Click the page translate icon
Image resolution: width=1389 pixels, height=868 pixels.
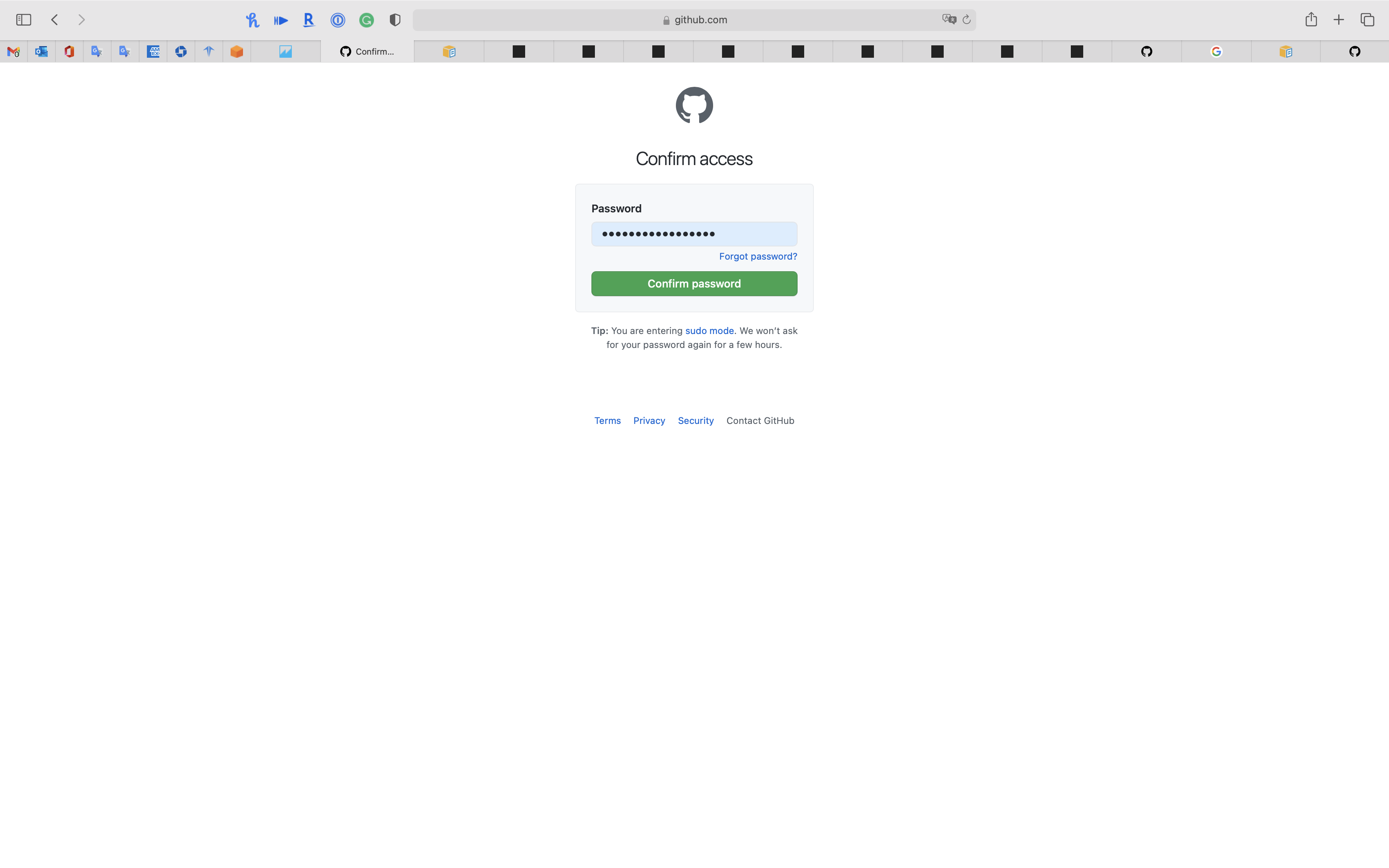point(949,19)
